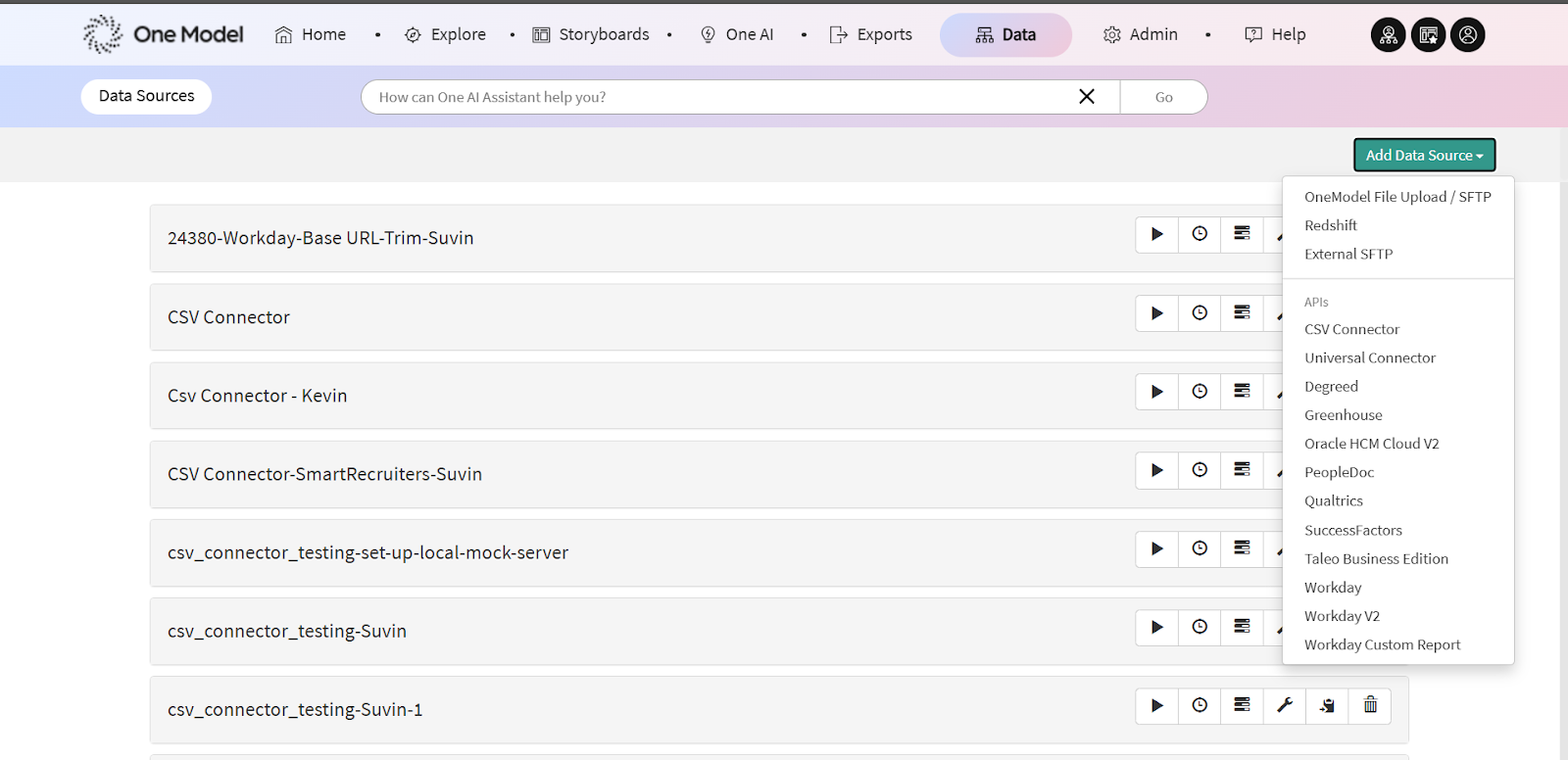
Task: Run the 24380-Workday-Base URL-Trim-Suvin data source
Action: pyautogui.click(x=1156, y=234)
